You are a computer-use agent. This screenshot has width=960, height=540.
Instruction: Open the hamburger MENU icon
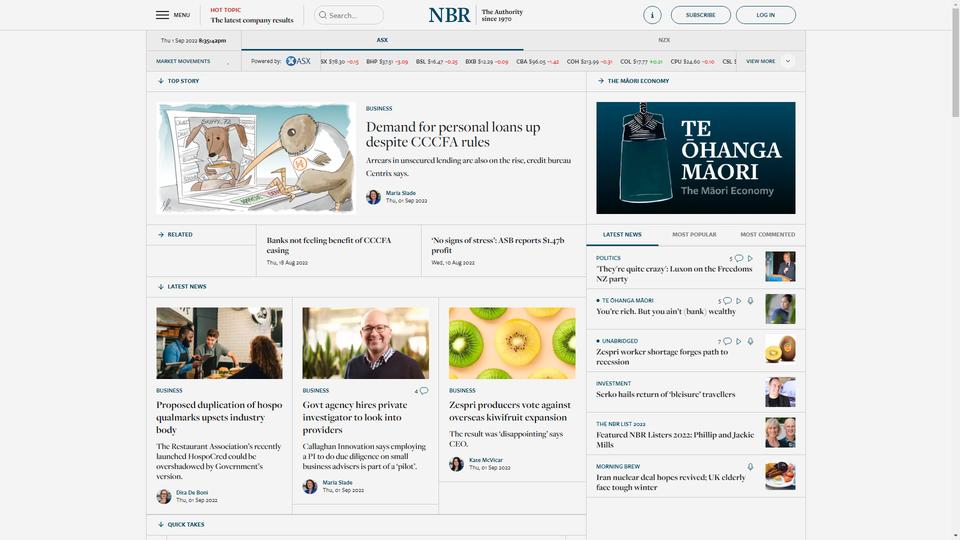[162, 15]
